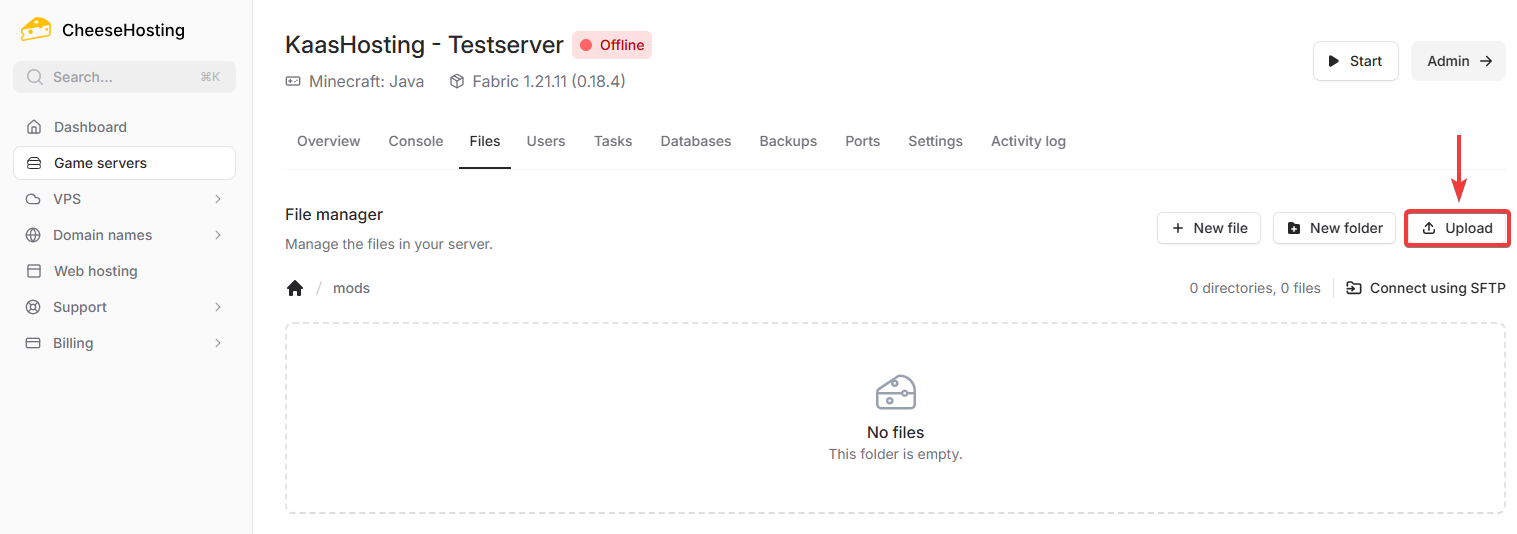This screenshot has width=1517, height=534.
Task: Click the Support lifebuoy icon
Action: 34,307
